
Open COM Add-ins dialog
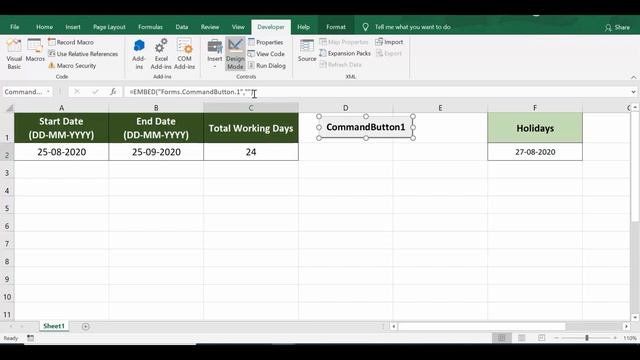tap(184, 54)
